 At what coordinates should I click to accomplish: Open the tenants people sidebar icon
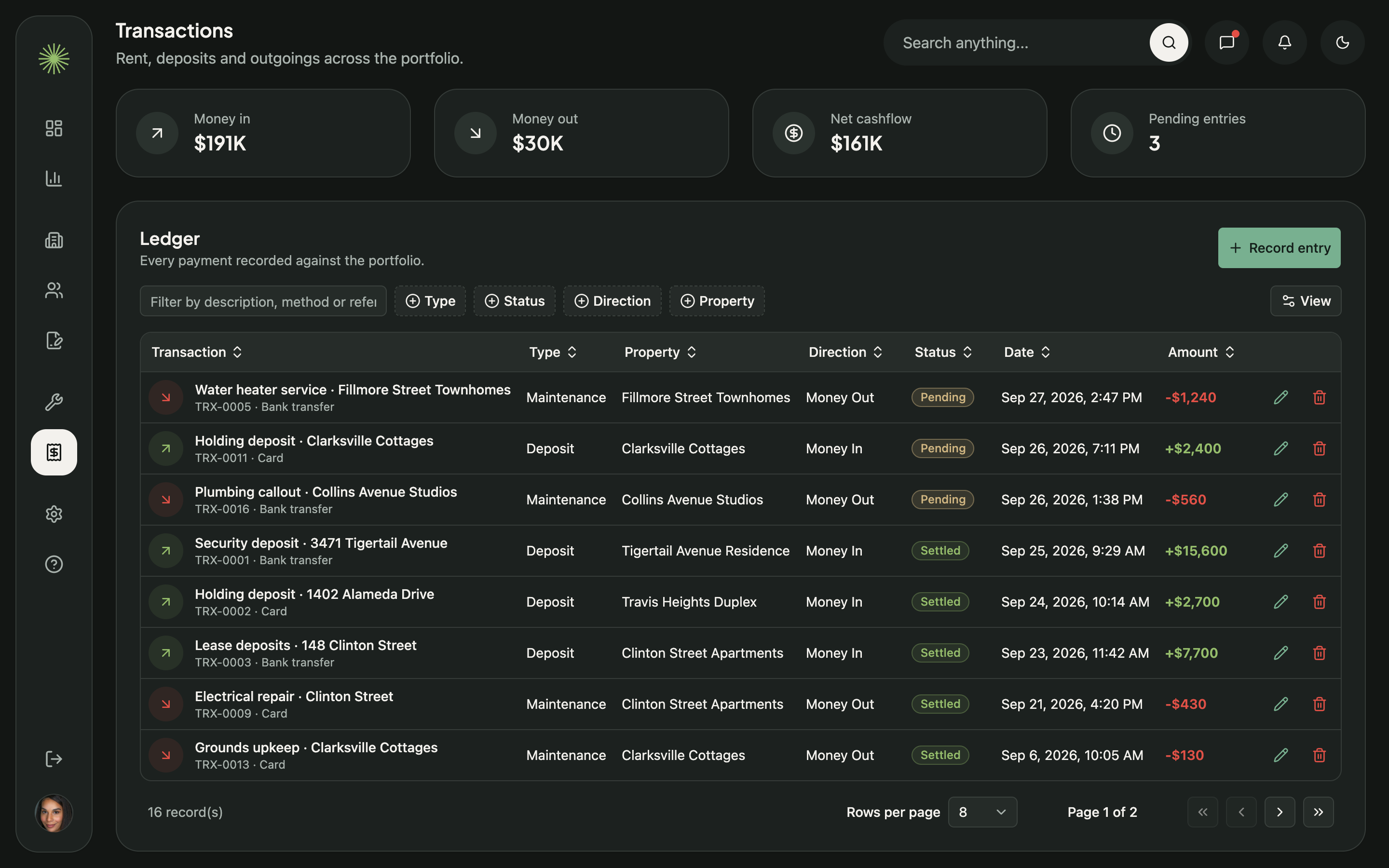[x=54, y=290]
